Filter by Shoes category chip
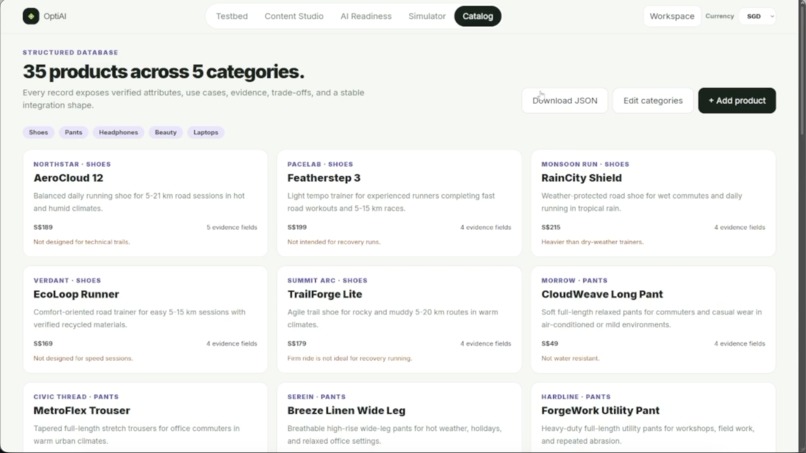 pyautogui.click(x=38, y=132)
